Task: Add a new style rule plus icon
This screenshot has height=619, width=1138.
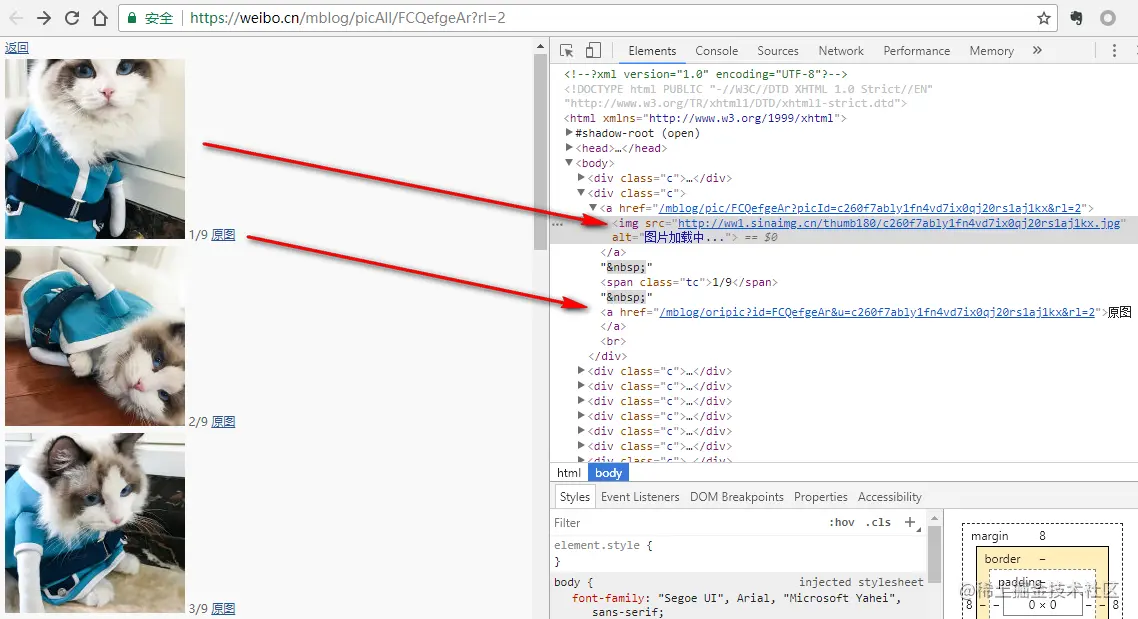Action: [x=910, y=522]
